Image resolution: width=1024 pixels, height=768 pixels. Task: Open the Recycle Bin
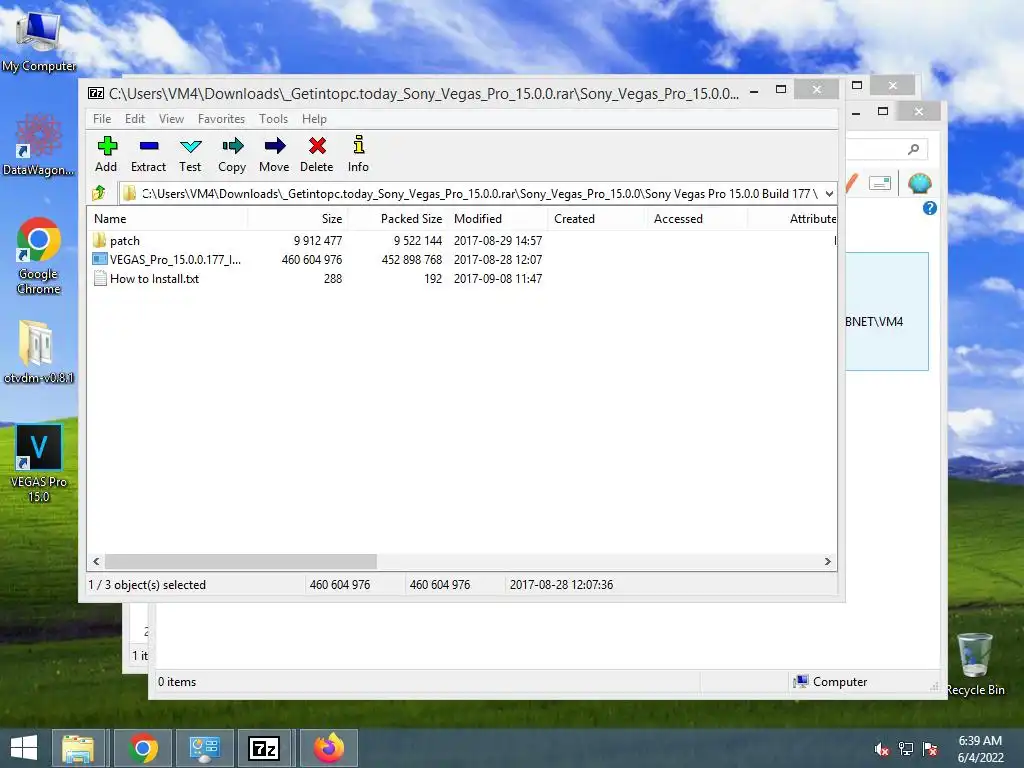click(975, 664)
